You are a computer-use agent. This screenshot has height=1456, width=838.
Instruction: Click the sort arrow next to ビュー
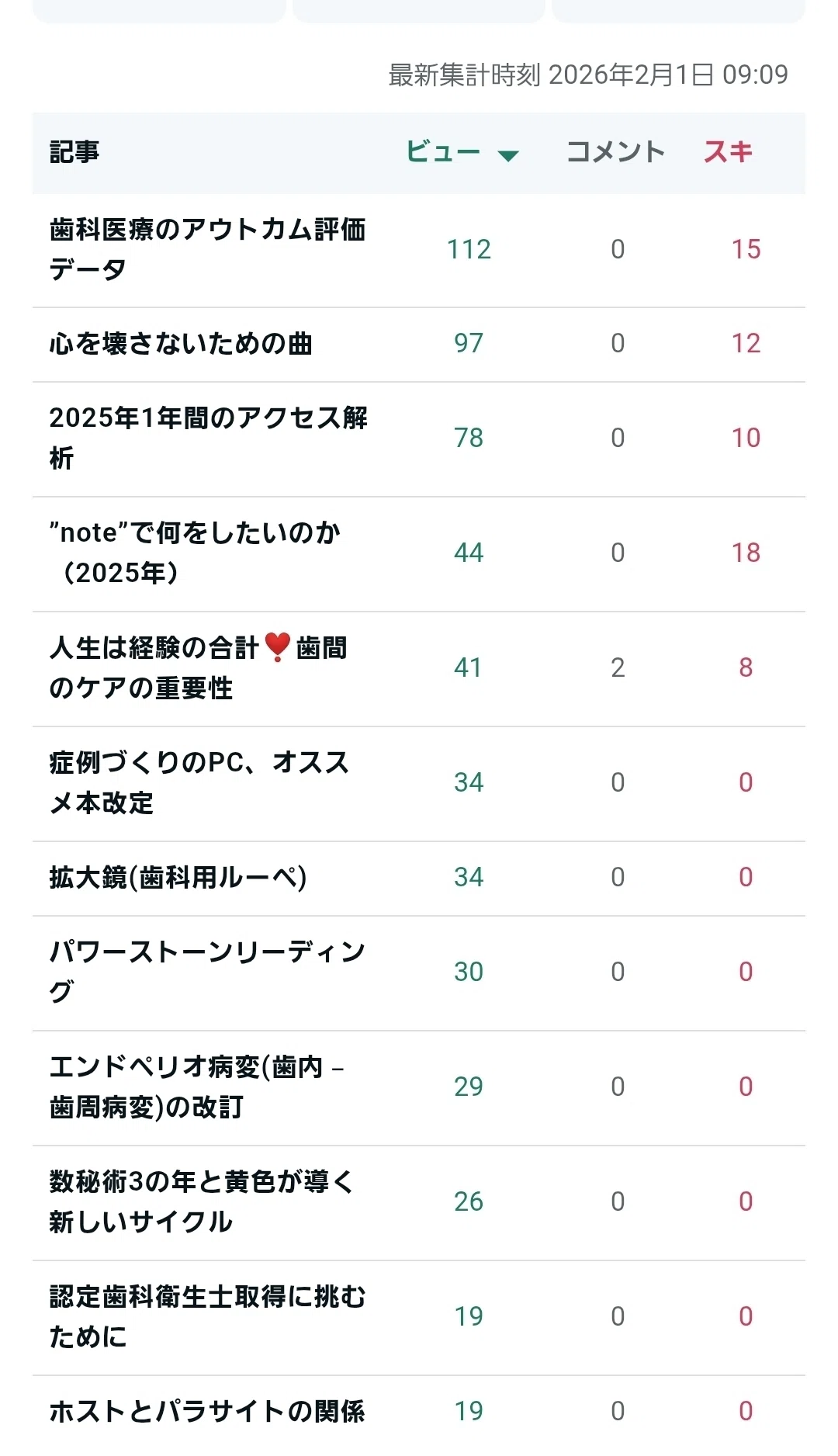pos(508,155)
